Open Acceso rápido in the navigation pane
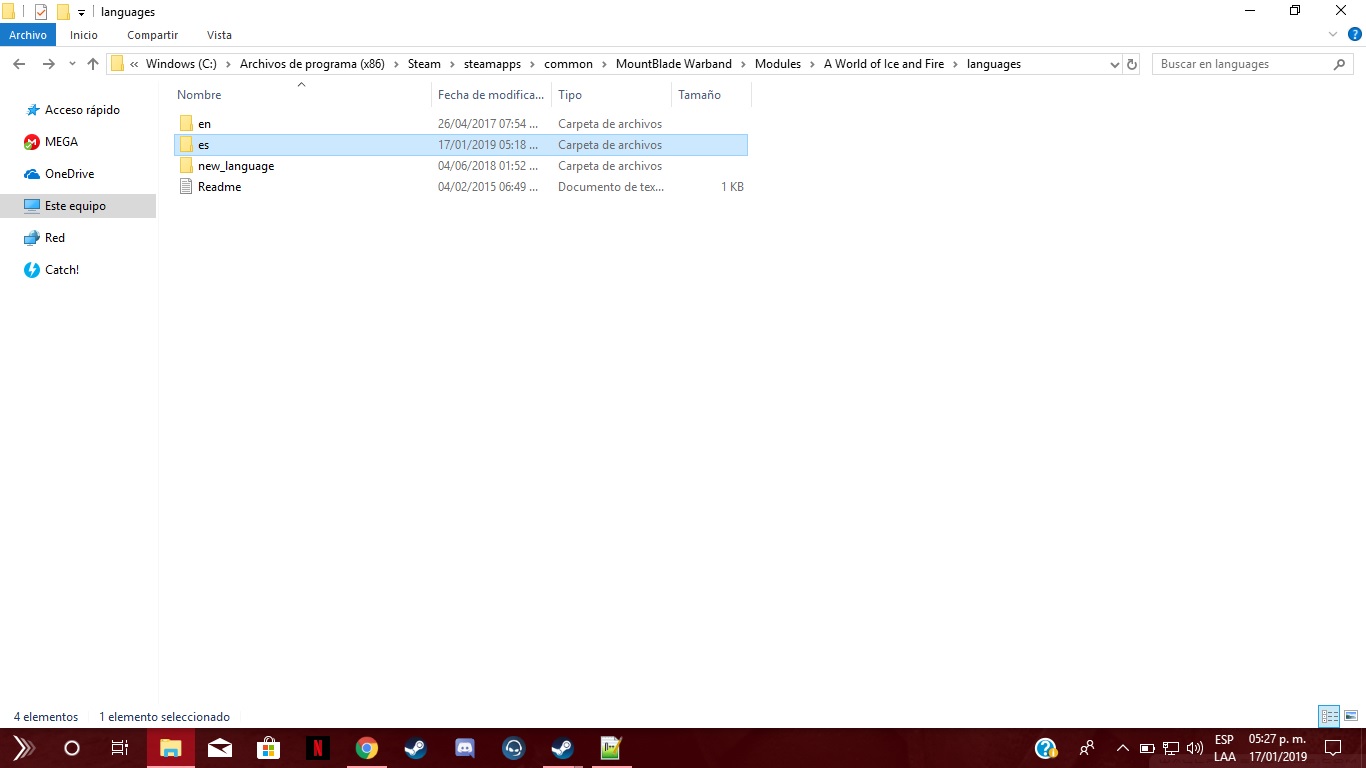The height and width of the screenshot is (768, 1366). tap(82, 110)
